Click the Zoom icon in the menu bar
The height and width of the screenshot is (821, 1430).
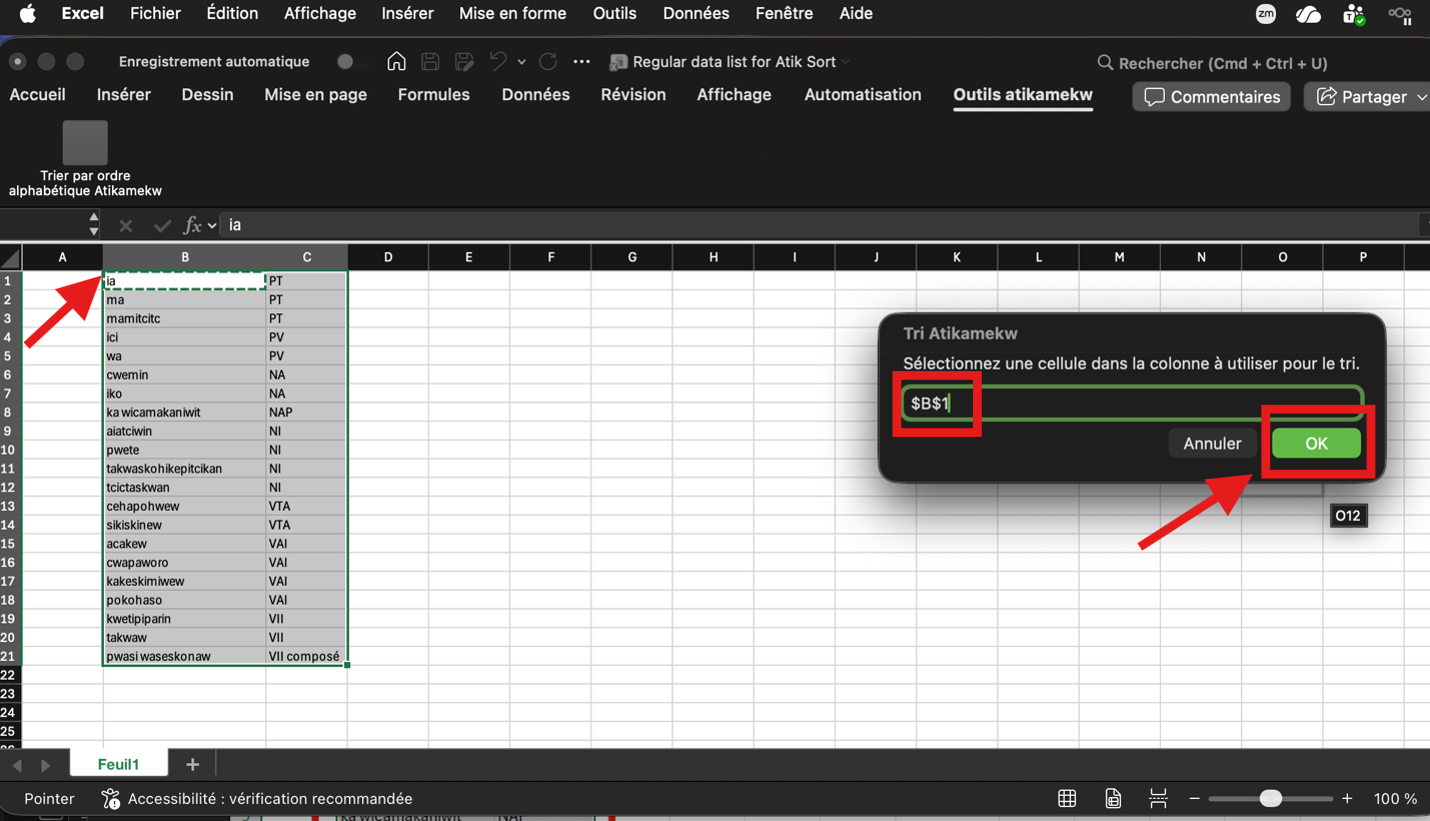click(x=1266, y=13)
